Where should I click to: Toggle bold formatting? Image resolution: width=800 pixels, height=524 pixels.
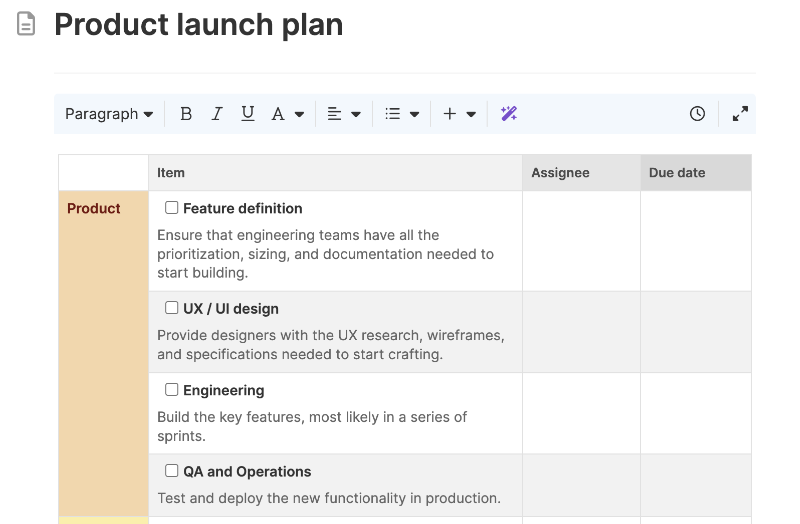[186, 114]
